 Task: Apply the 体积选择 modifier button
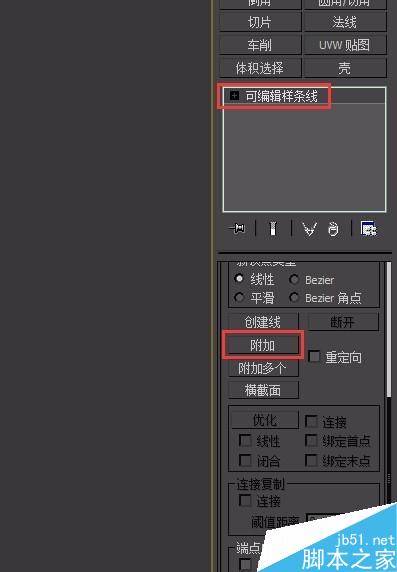(260, 68)
